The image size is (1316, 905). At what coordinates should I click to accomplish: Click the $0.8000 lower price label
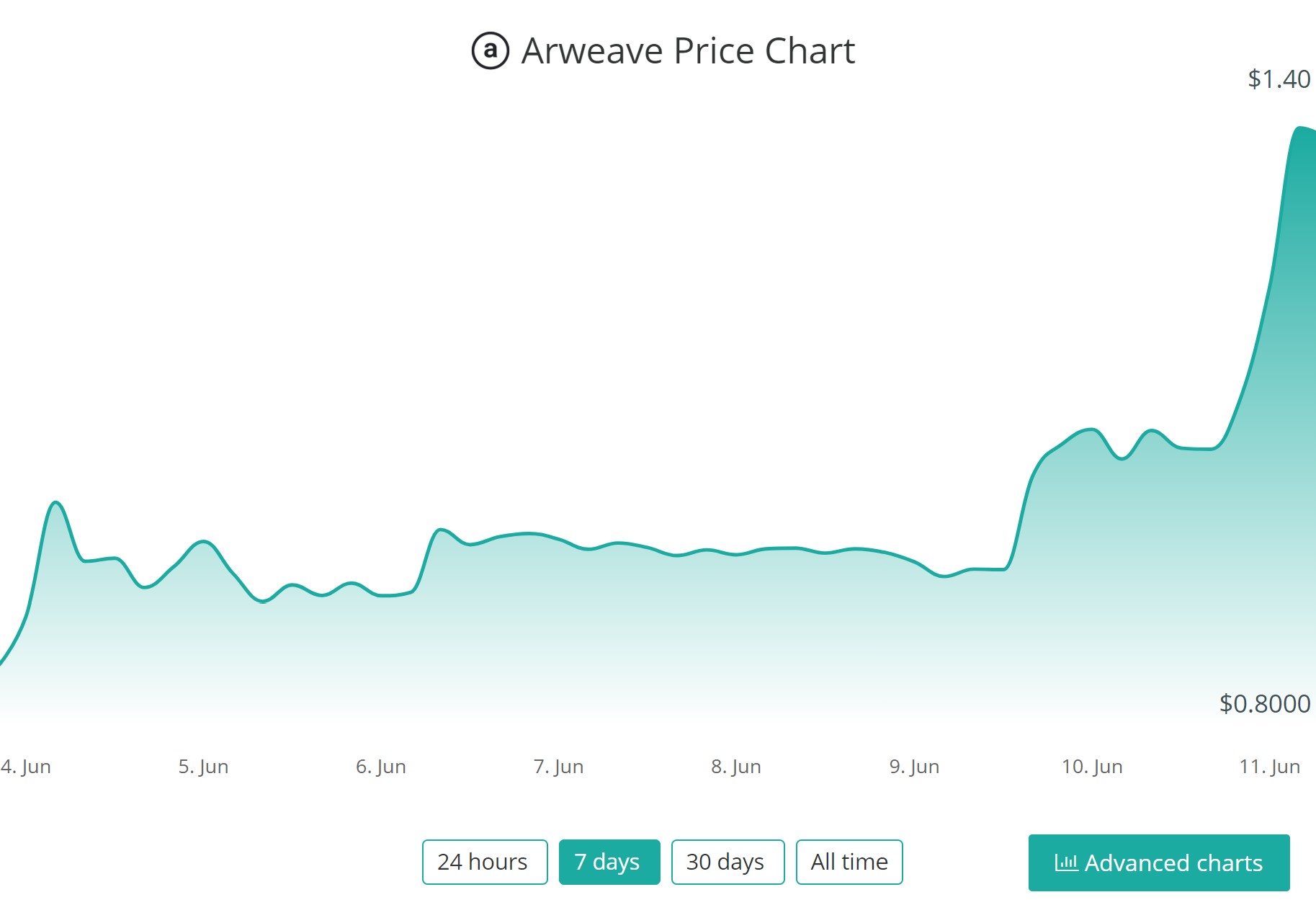(x=1264, y=703)
